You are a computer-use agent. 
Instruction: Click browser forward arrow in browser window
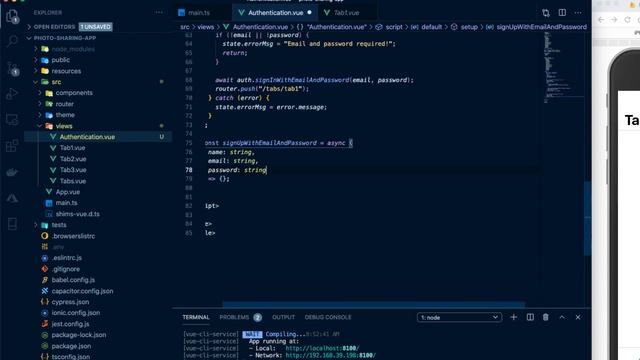pyautogui.click(x=614, y=20)
